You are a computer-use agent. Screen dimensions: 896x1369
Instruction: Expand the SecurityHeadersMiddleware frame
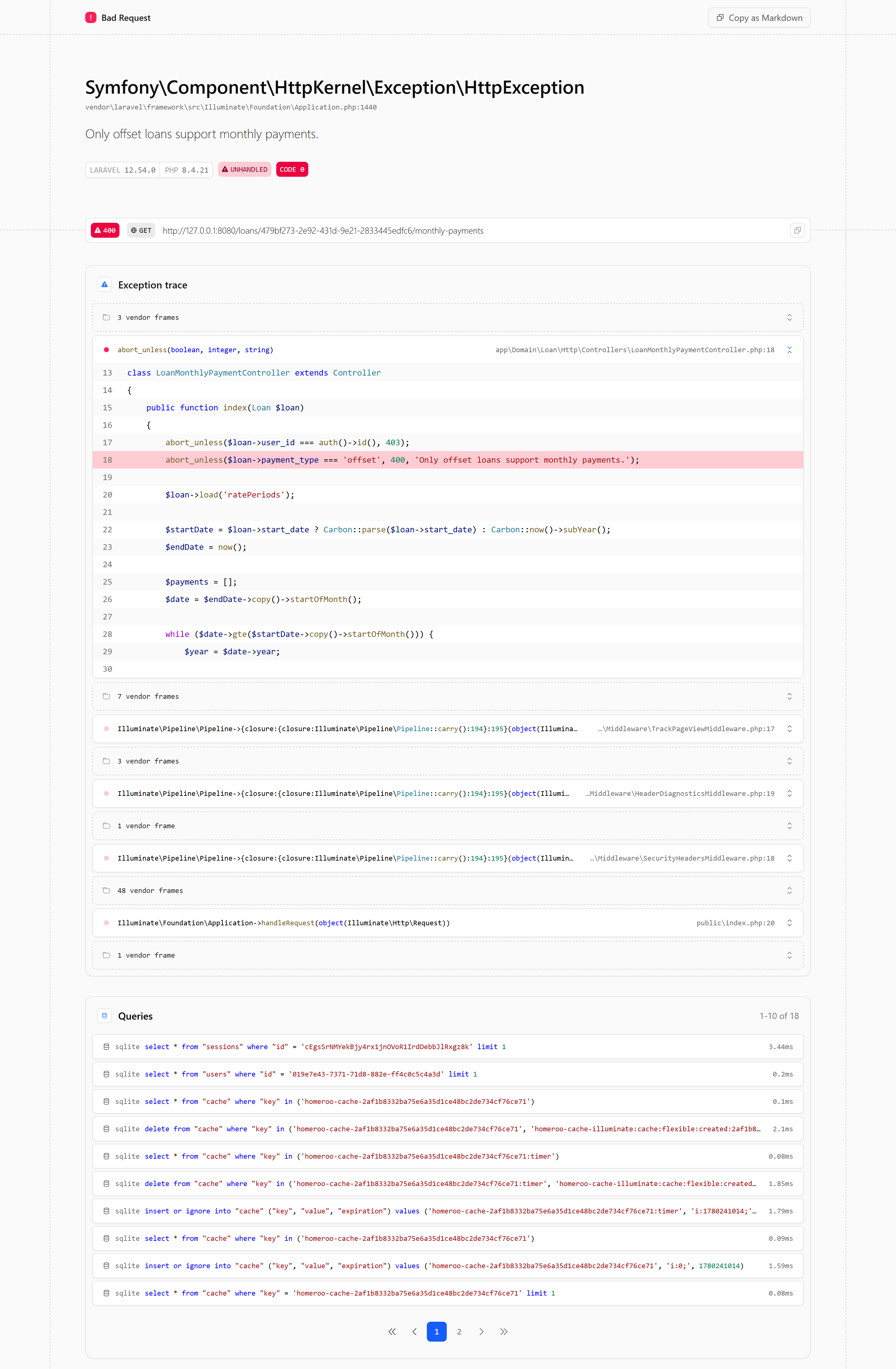448,858
